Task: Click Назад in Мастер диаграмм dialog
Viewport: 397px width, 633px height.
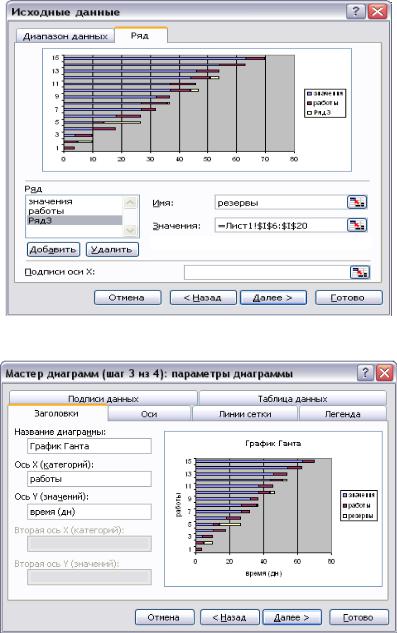Action: click(x=229, y=617)
